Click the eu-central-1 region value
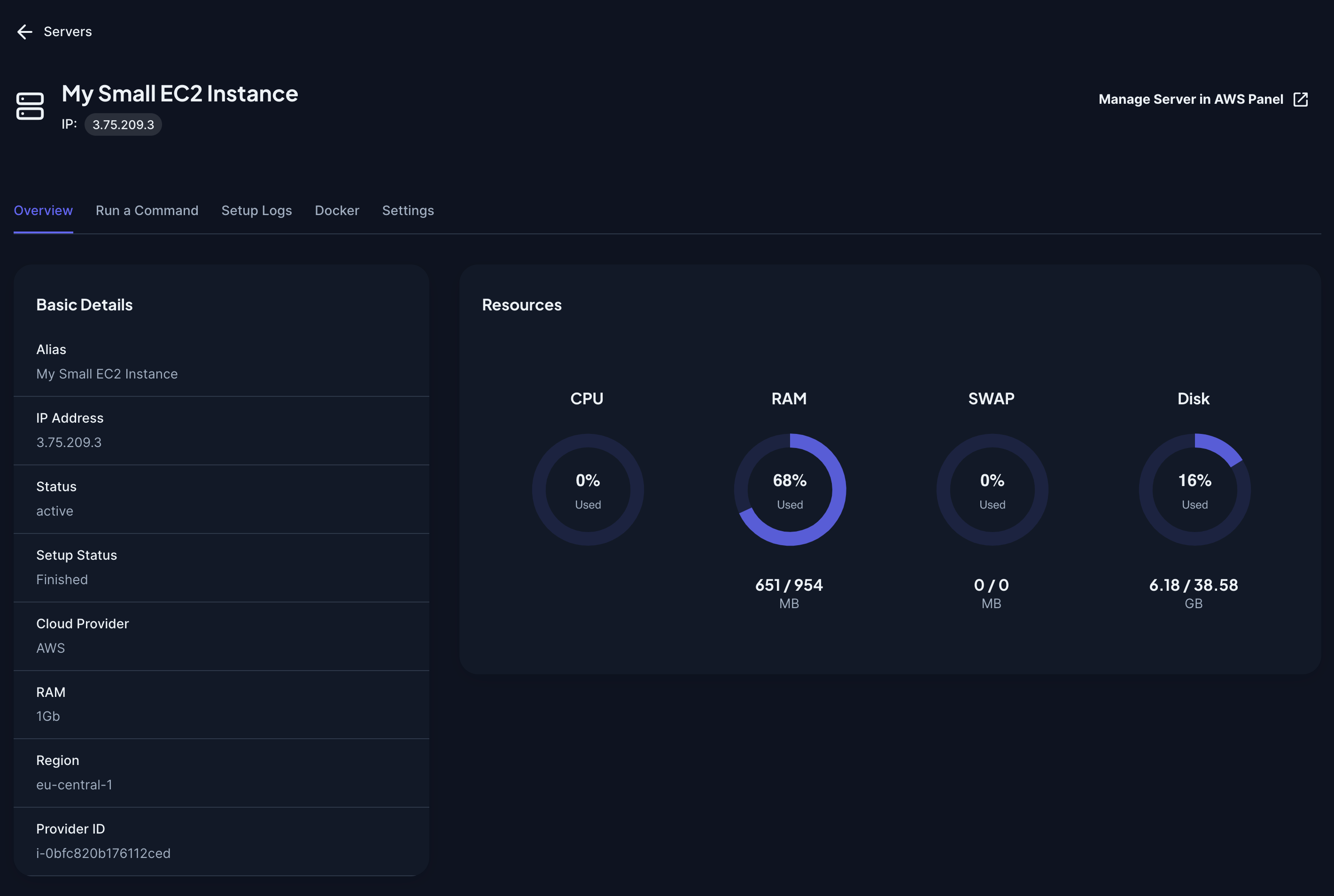 (x=74, y=785)
